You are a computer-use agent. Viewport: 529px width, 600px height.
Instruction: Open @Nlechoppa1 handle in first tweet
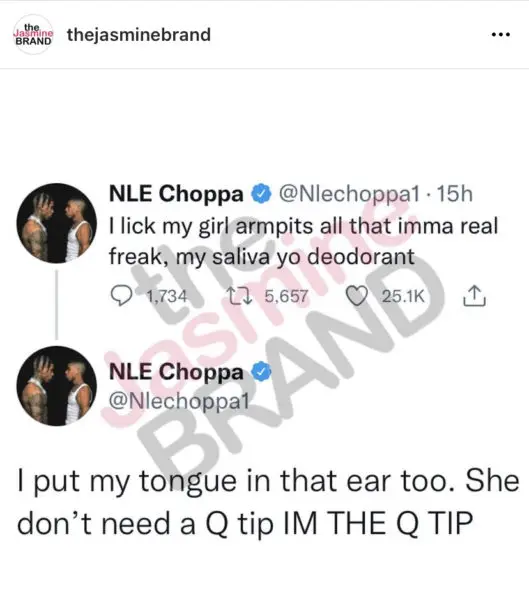click(349, 194)
